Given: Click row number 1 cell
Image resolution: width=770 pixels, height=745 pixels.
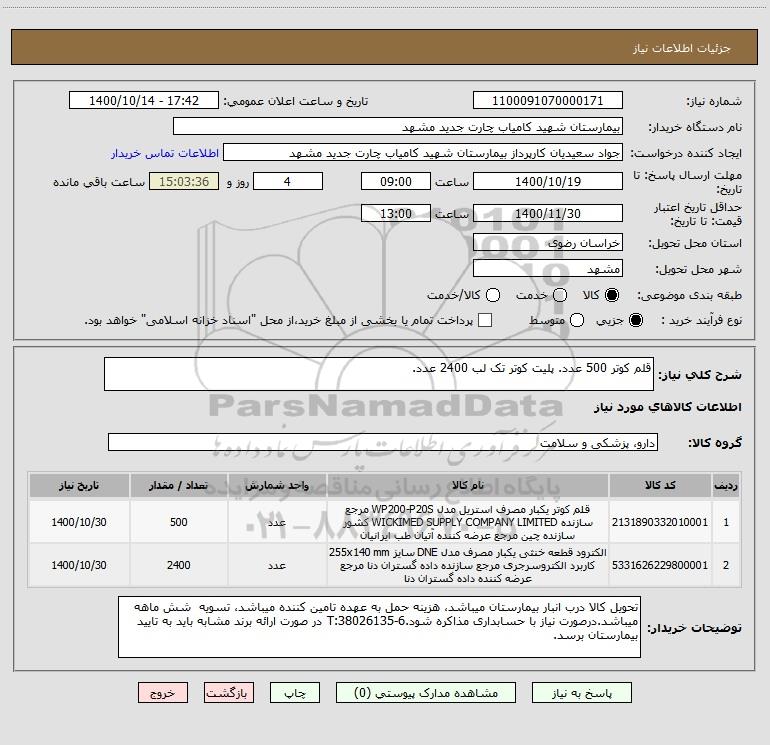Looking at the screenshot, I should 726,522.
